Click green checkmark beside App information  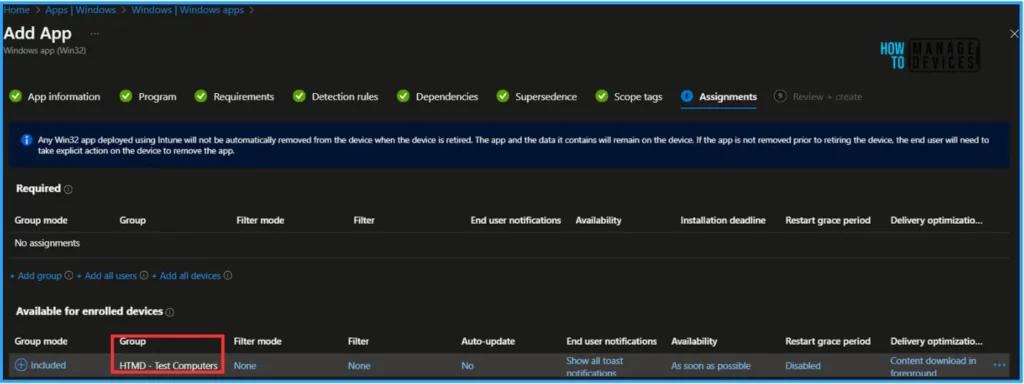(x=15, y=97)
